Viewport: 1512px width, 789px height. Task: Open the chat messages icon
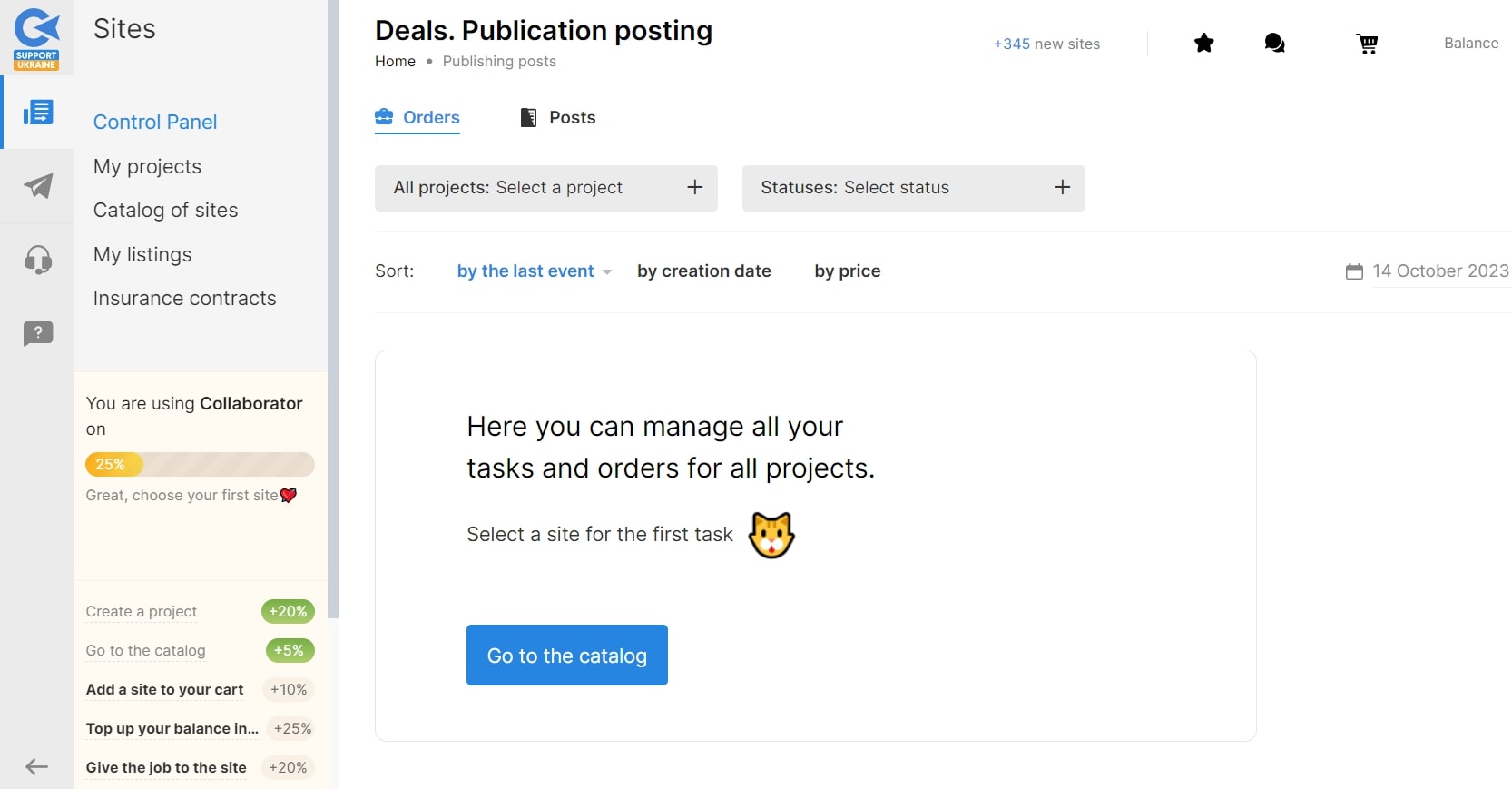[x=1274, y=43]
